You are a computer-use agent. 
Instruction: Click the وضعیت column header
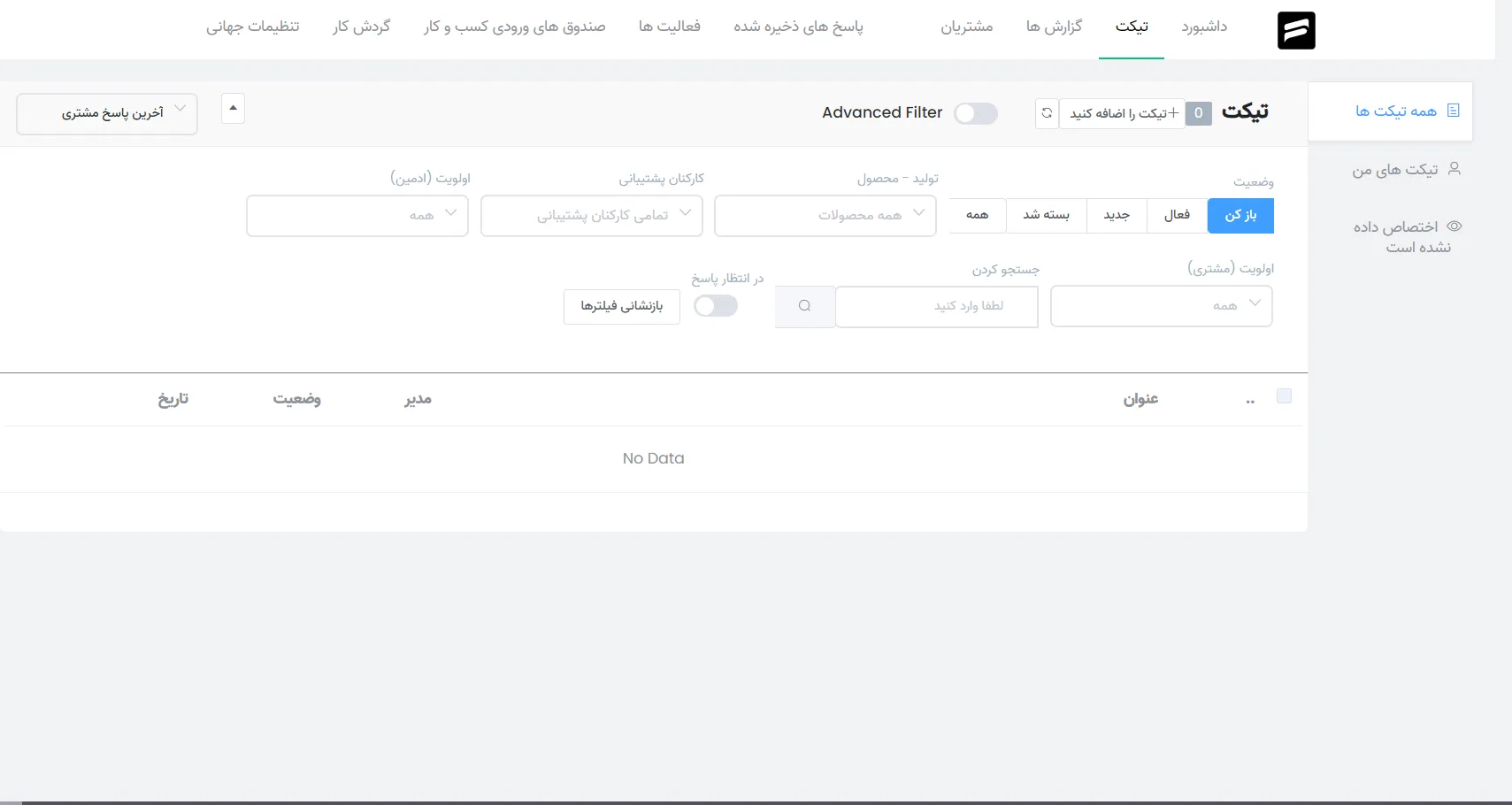point(296,400)
